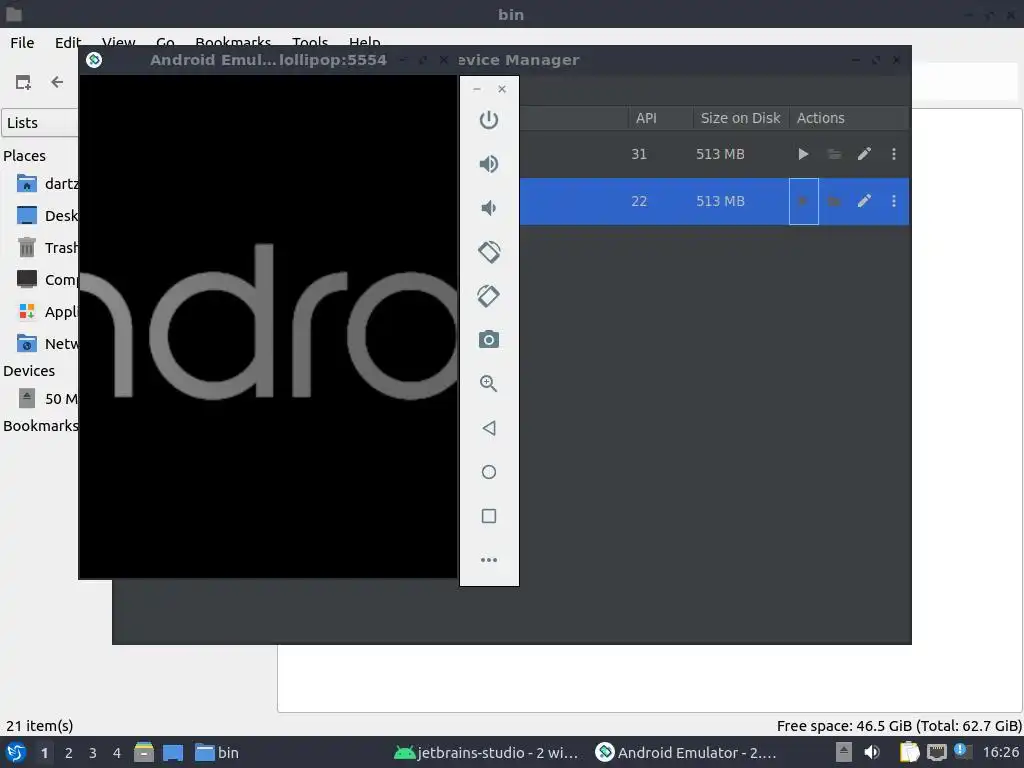Click the removable media eject tray icon

[844, 752]
